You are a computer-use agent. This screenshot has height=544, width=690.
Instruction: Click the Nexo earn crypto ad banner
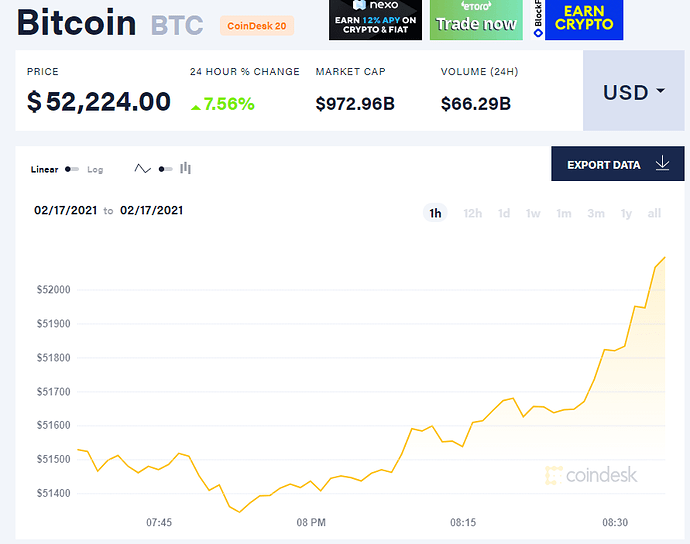tap(375, 20)
